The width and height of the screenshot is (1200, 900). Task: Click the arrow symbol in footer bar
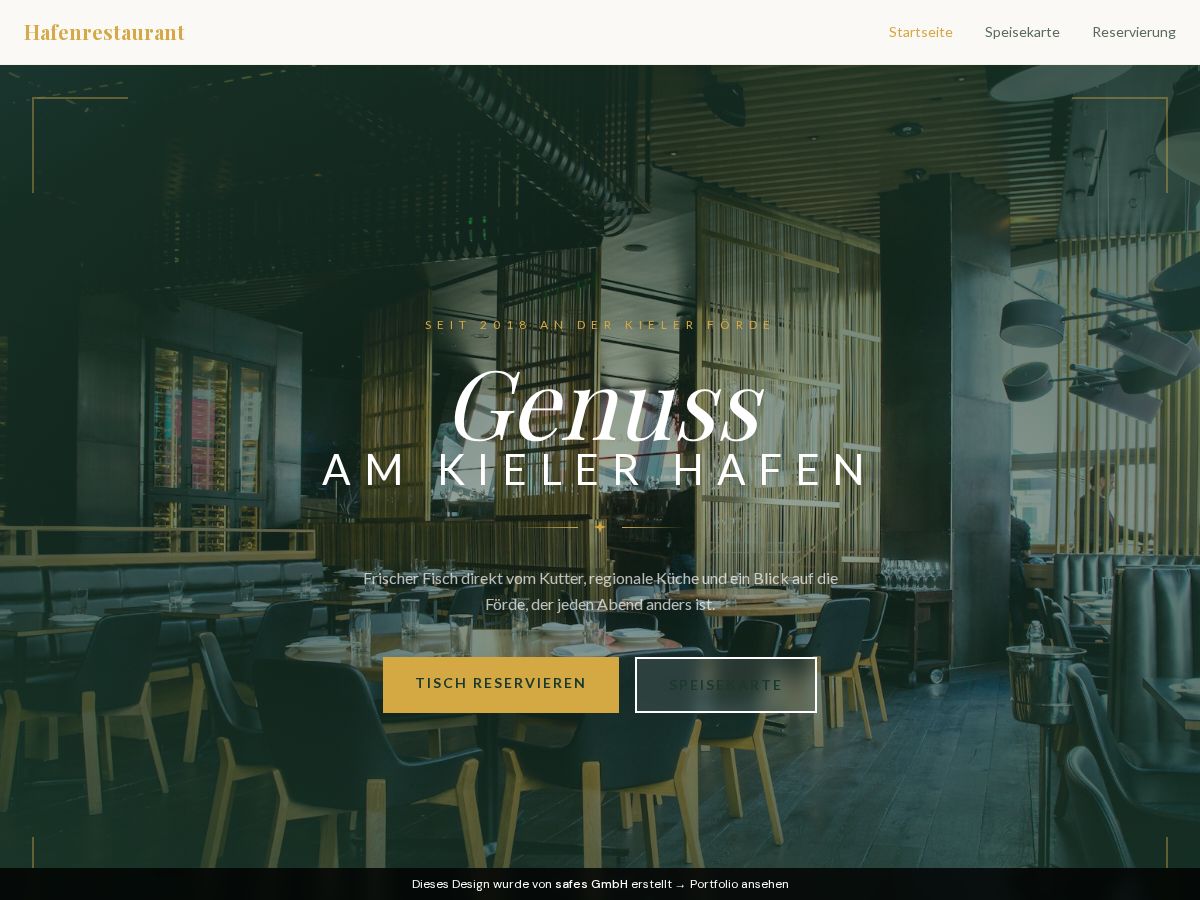(x=680, y=884)
